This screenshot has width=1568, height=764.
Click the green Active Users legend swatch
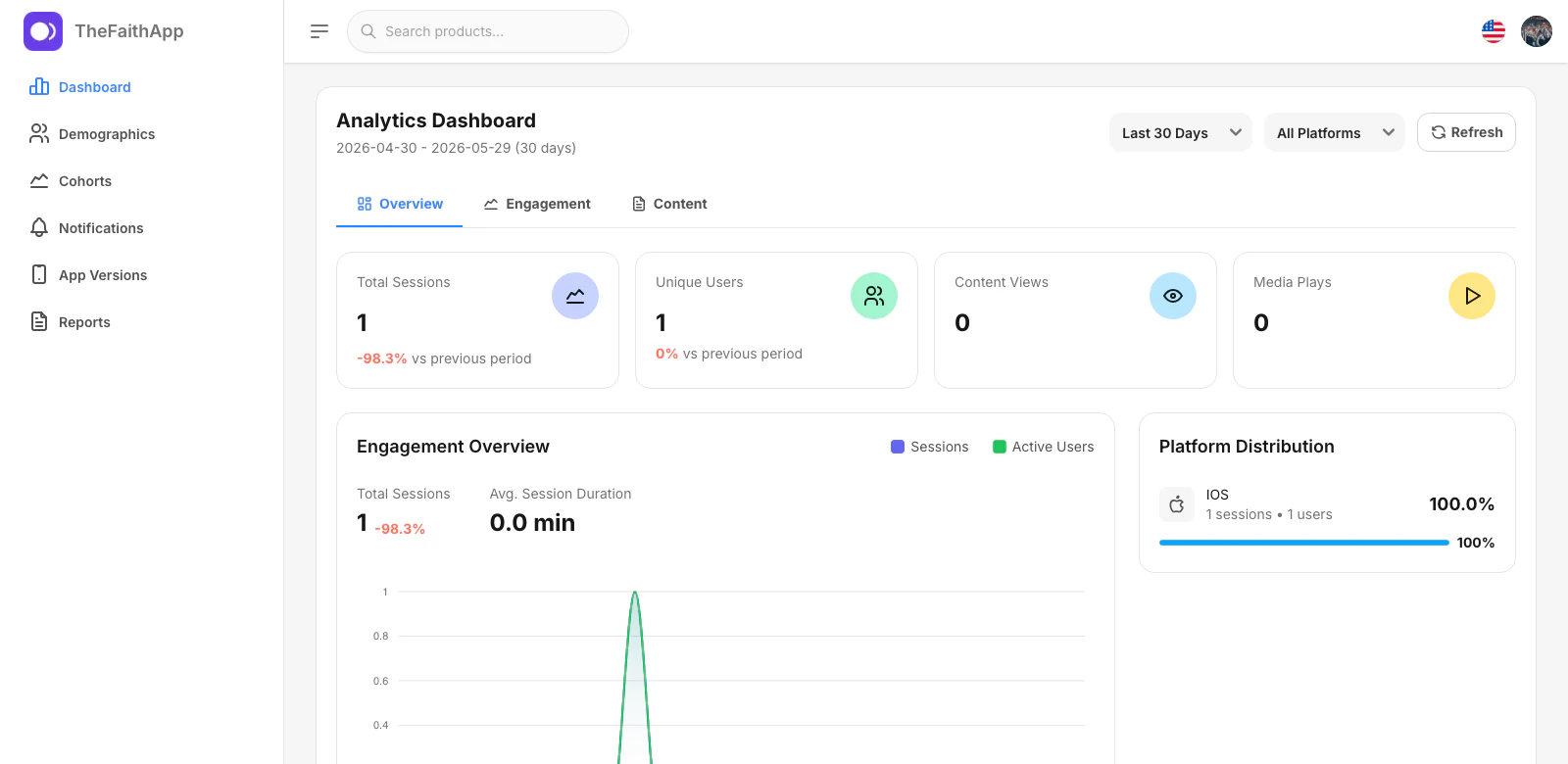click(1000, 447)
